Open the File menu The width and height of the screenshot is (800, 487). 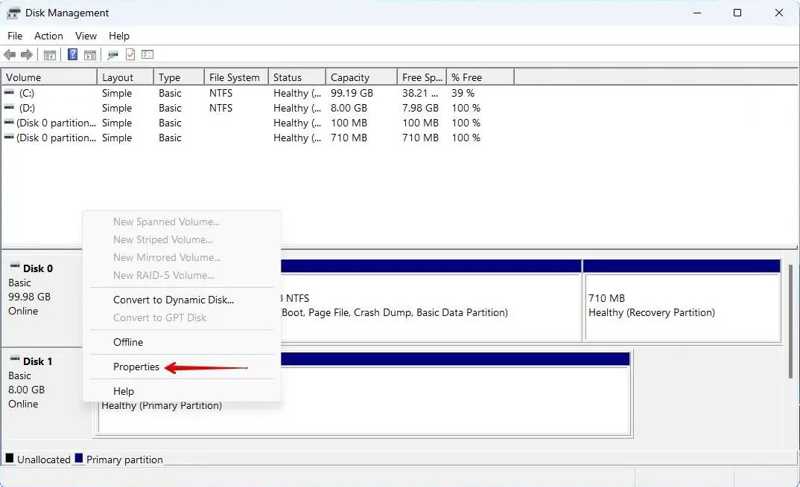(15, 36)
